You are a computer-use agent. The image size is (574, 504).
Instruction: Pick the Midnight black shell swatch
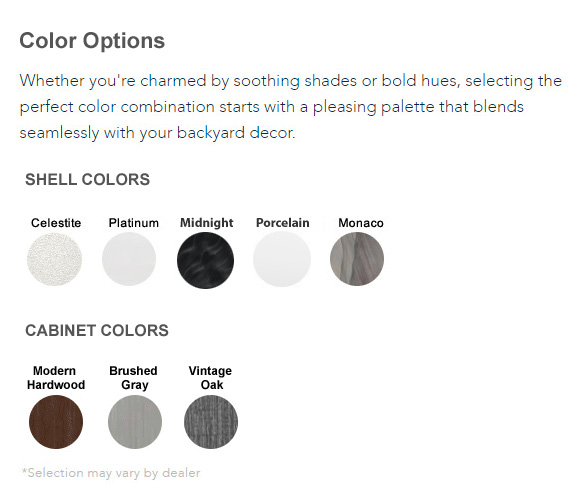tap(205, 260)
